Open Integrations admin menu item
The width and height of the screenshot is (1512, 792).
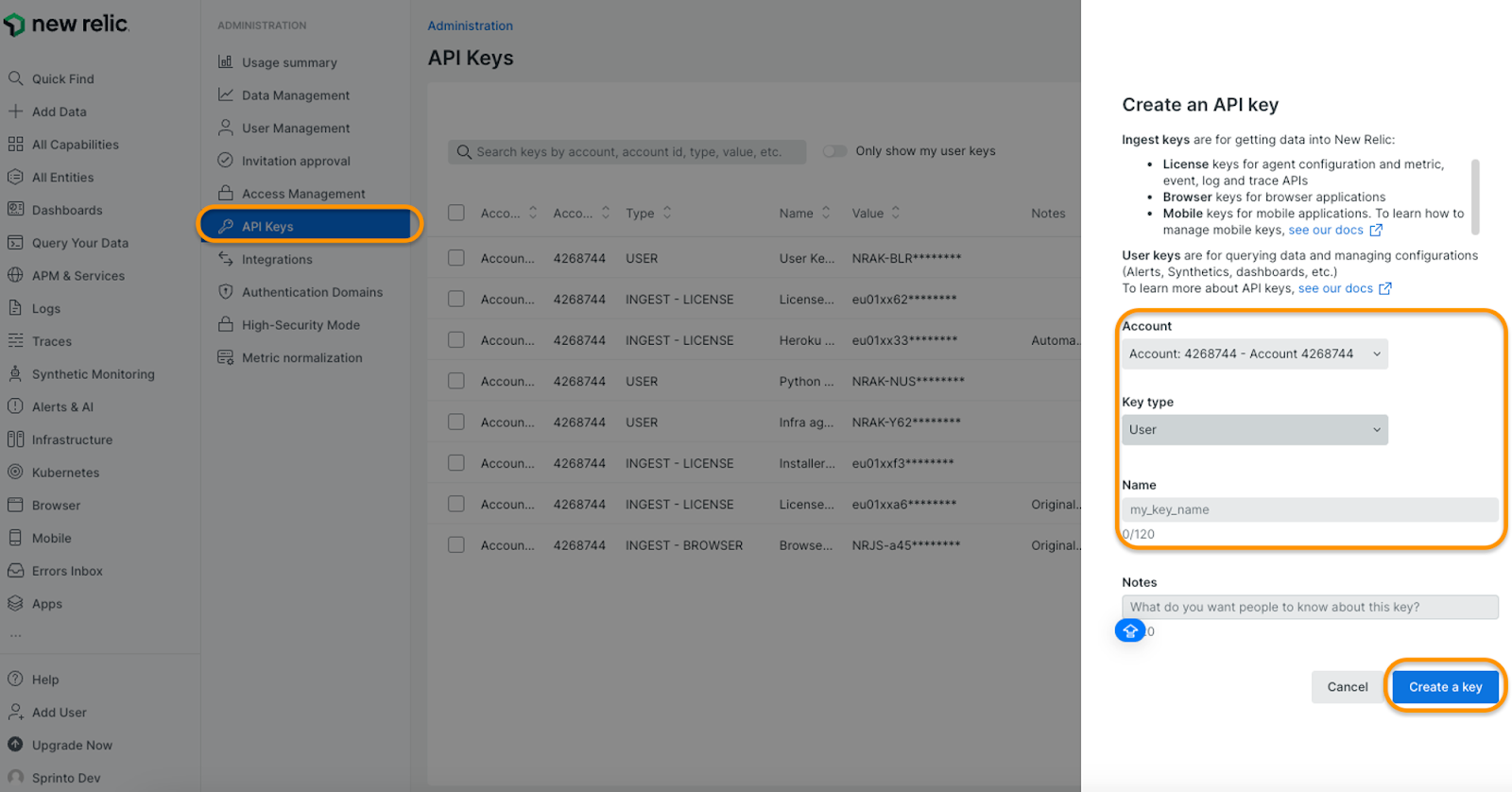click(x=277, y=259)
